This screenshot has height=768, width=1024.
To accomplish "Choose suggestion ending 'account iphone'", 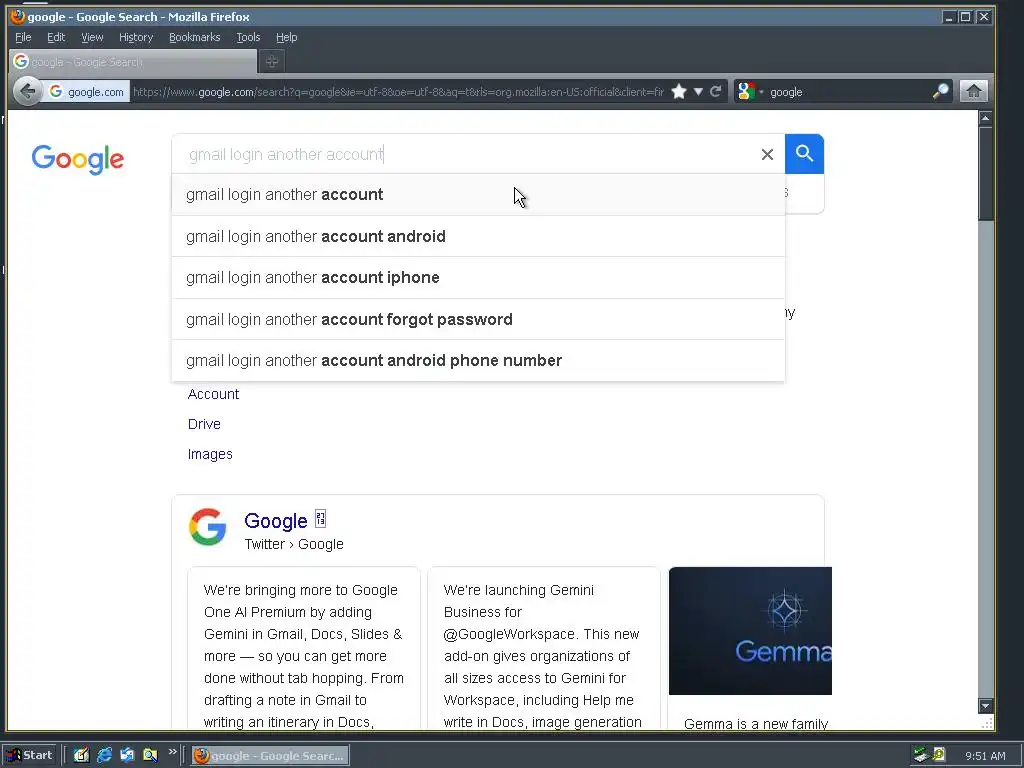I will coord(478,278).
